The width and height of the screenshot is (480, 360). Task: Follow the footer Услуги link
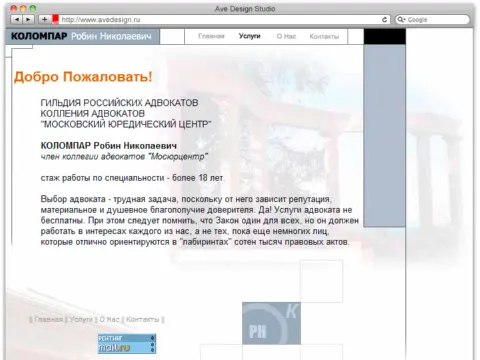(x=81, y=319)
